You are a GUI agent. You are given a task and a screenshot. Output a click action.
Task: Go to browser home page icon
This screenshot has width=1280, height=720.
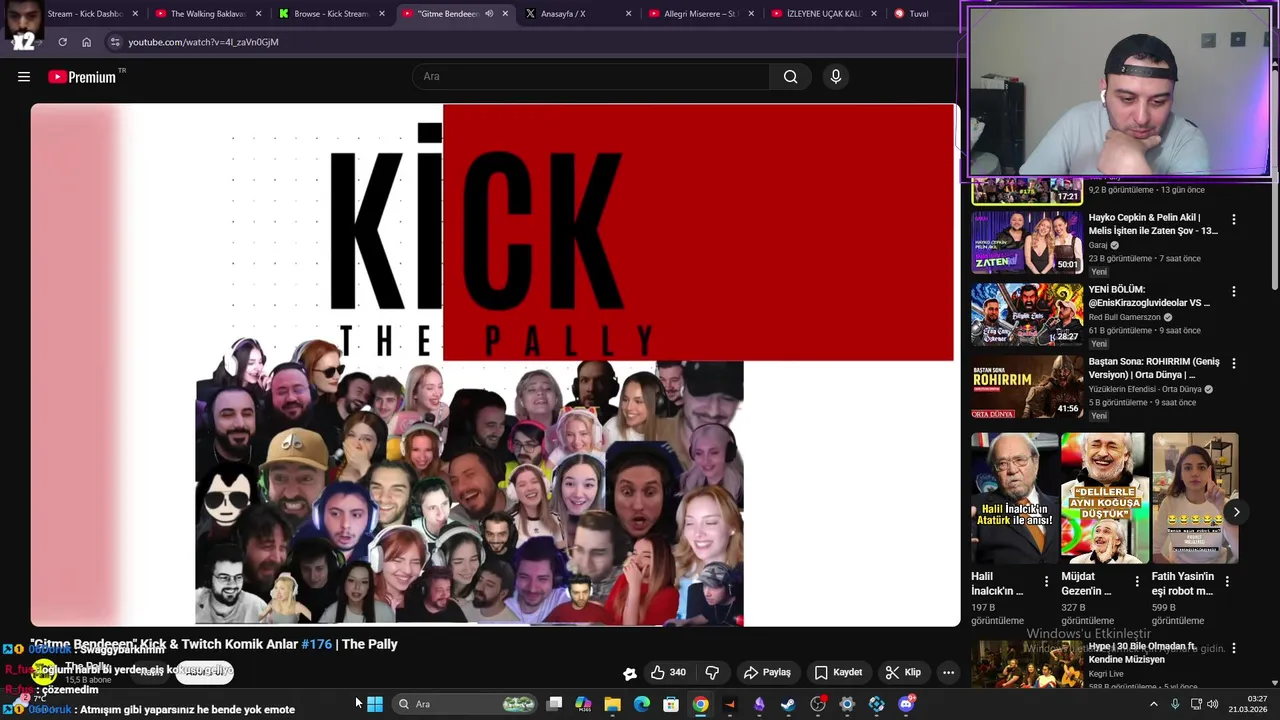[87, 42]
